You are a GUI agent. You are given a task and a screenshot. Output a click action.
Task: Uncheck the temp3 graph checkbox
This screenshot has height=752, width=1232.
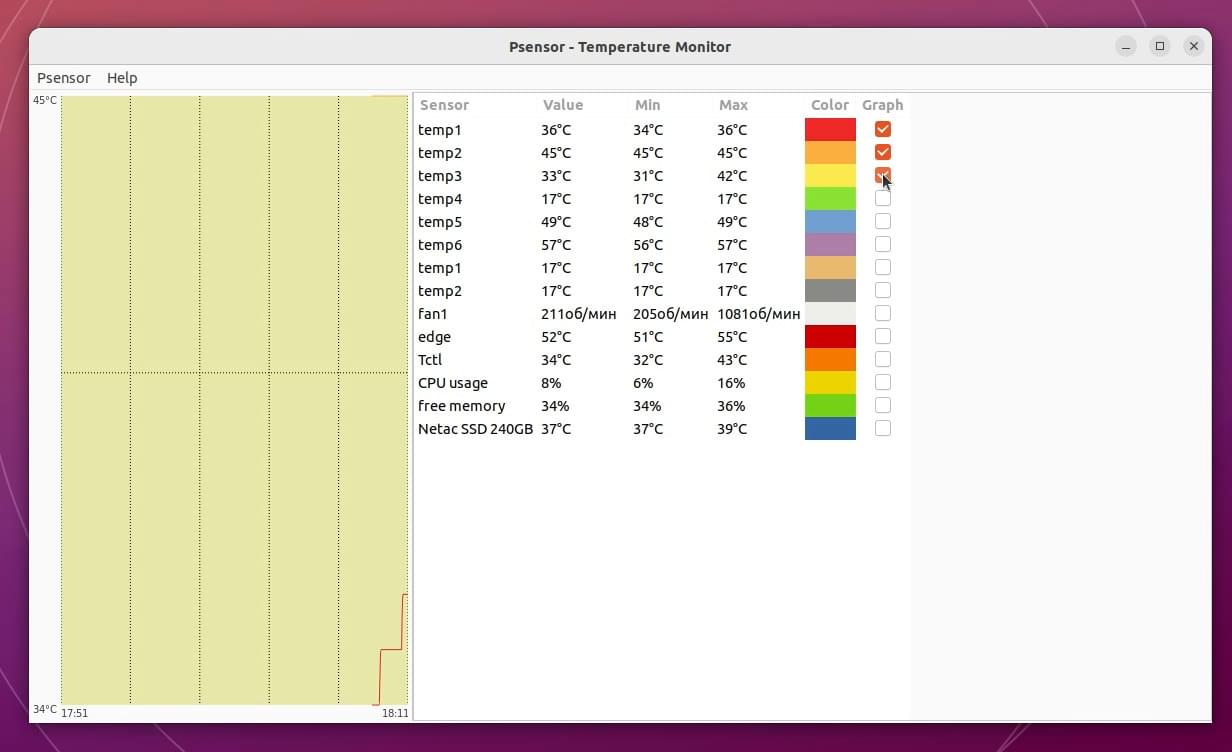coord(883,175)
